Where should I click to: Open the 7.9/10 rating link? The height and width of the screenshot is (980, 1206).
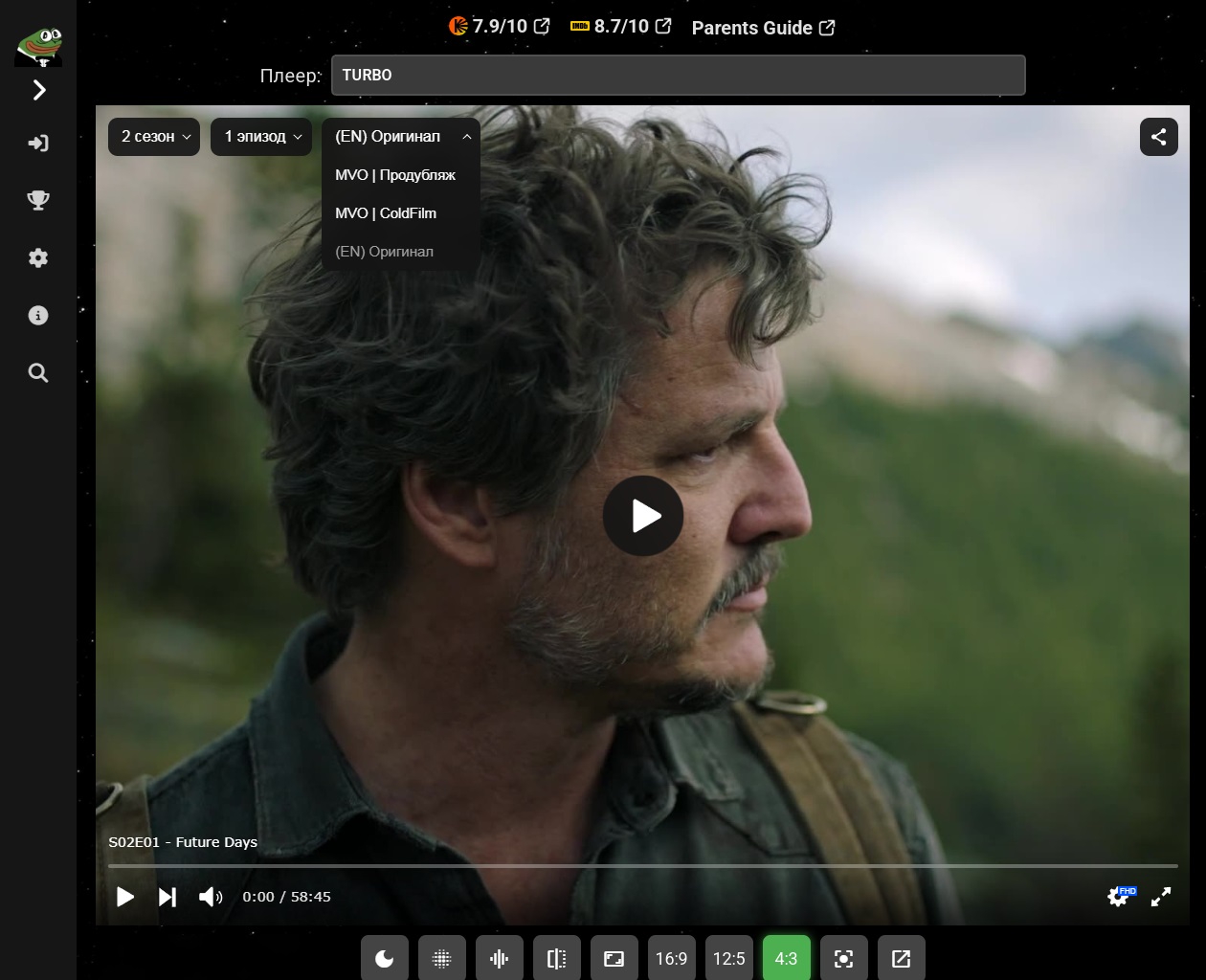(x=499, y=27)
